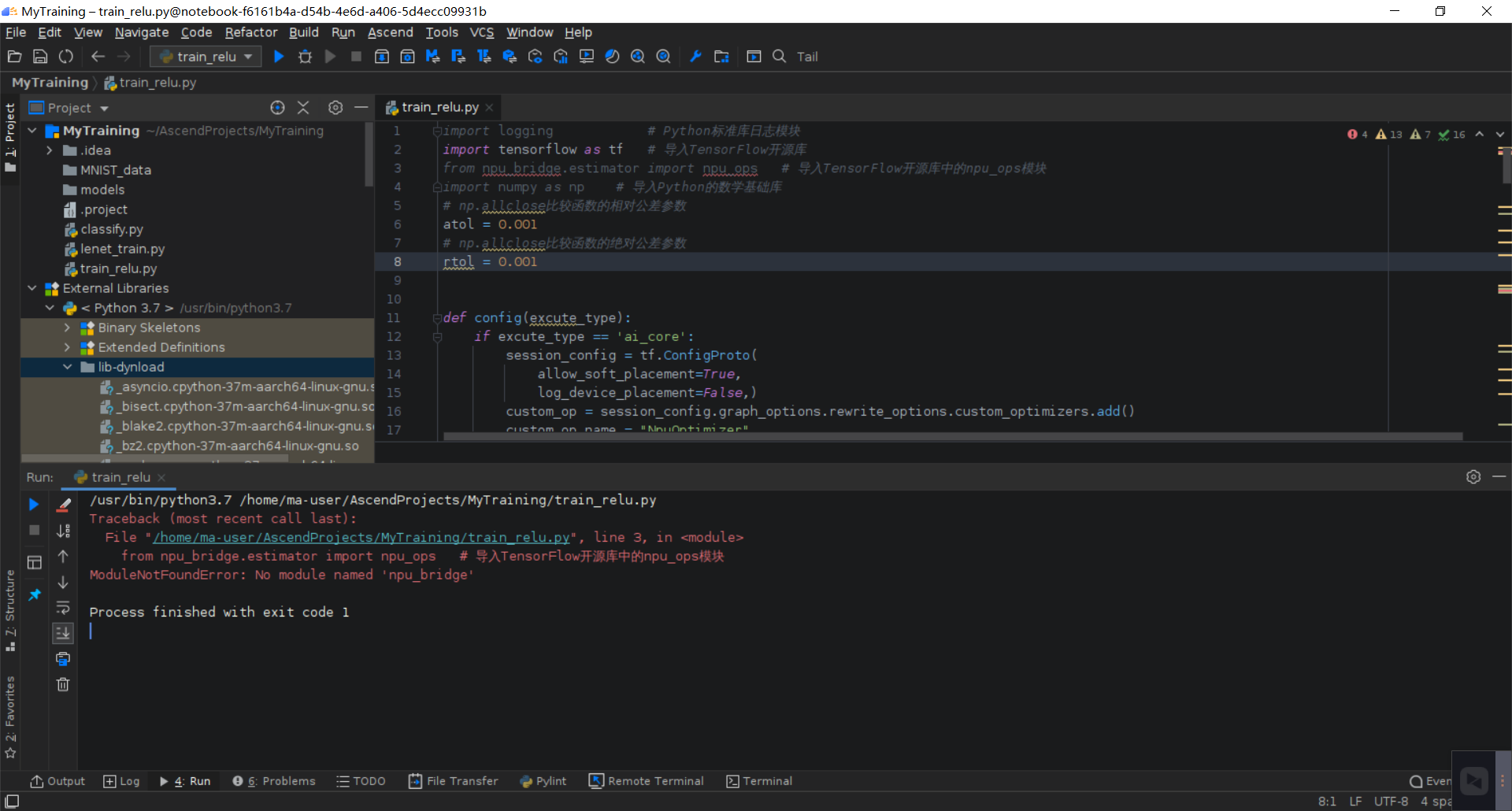Screen dimensions: 1512x811
Task: Click the Open folder icon in the toolbar
Action: coord(14,57)
